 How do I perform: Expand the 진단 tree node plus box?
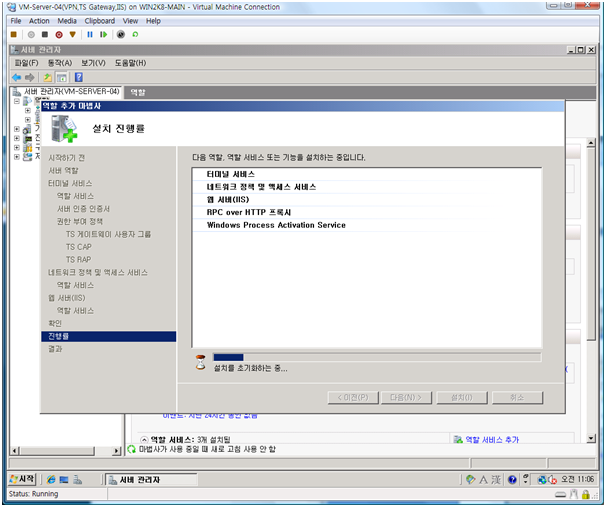[17, 138]
